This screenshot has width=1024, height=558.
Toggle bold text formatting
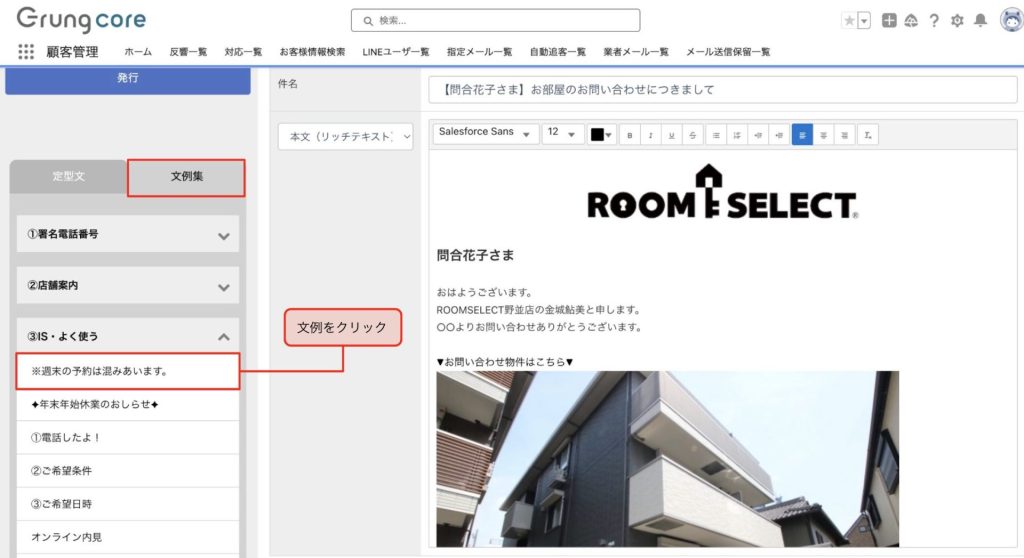629,134
